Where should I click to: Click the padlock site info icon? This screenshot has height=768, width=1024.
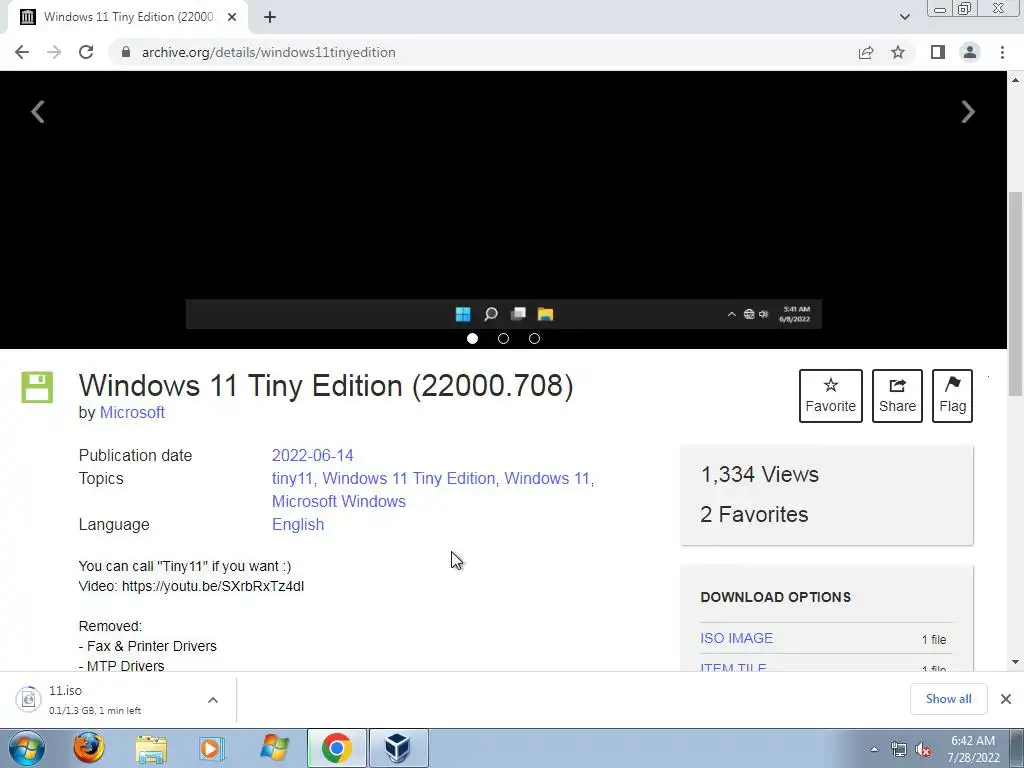point(126,52)
